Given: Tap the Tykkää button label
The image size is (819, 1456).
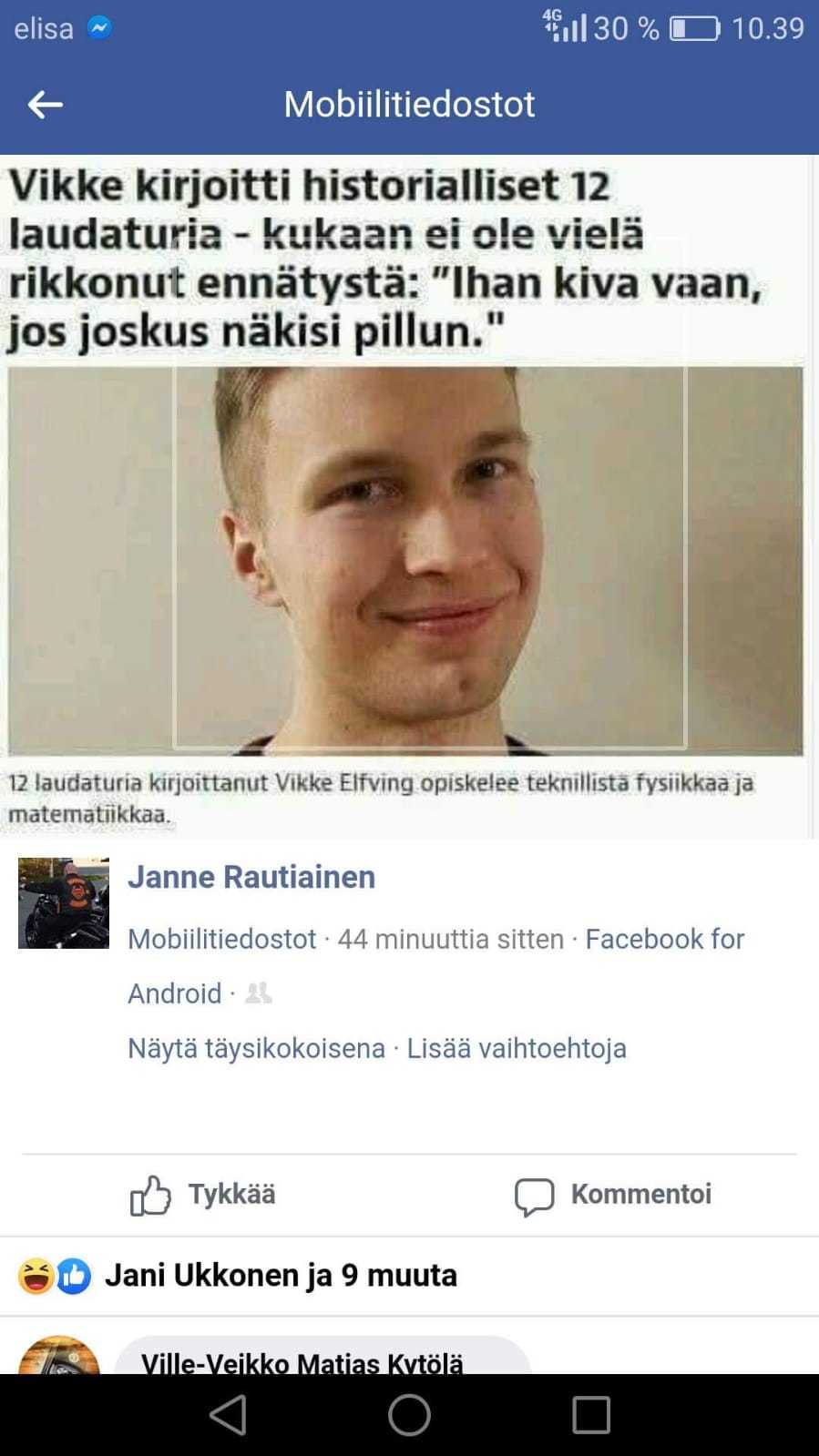Looking at the screenshot, I should [x=231, y=1194].
